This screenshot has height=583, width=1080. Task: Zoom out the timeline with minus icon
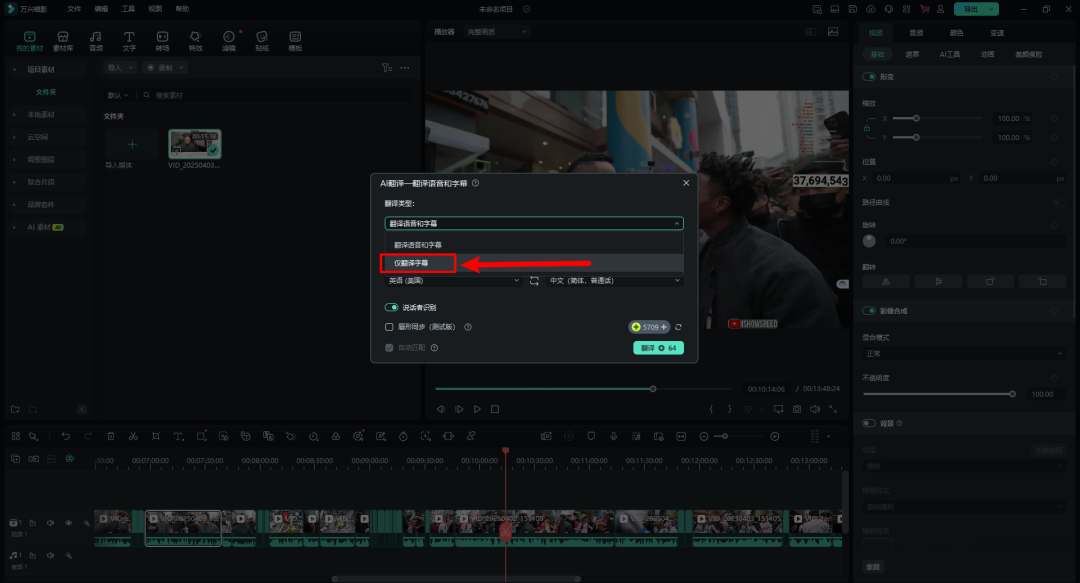click(x=703, y=436)
